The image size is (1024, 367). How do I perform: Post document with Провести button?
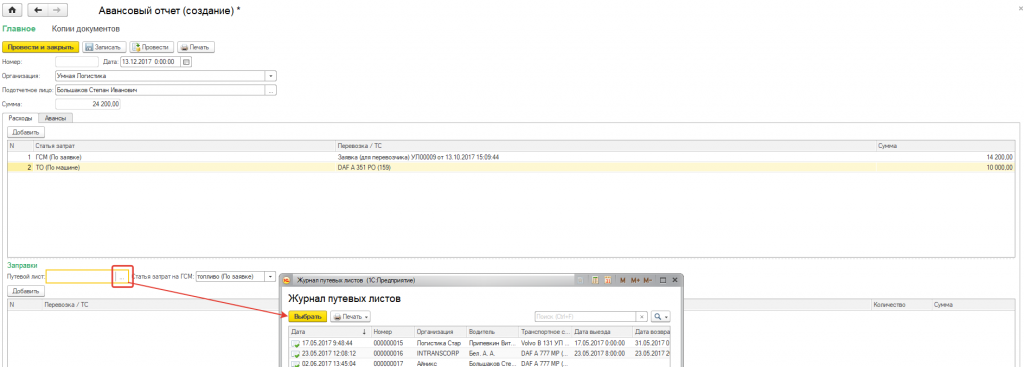coord(152,48)
